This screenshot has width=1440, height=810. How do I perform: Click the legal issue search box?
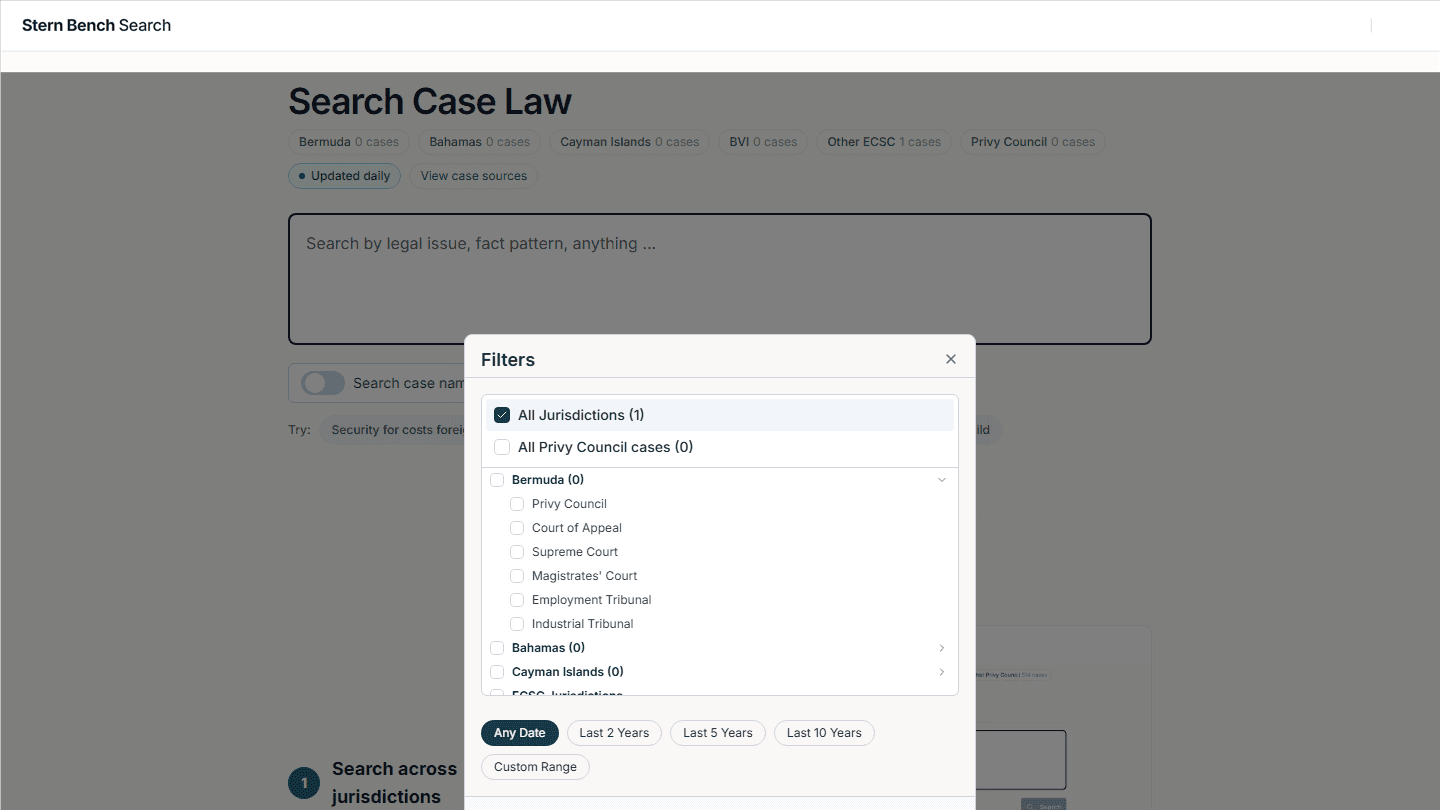(719, 279)
